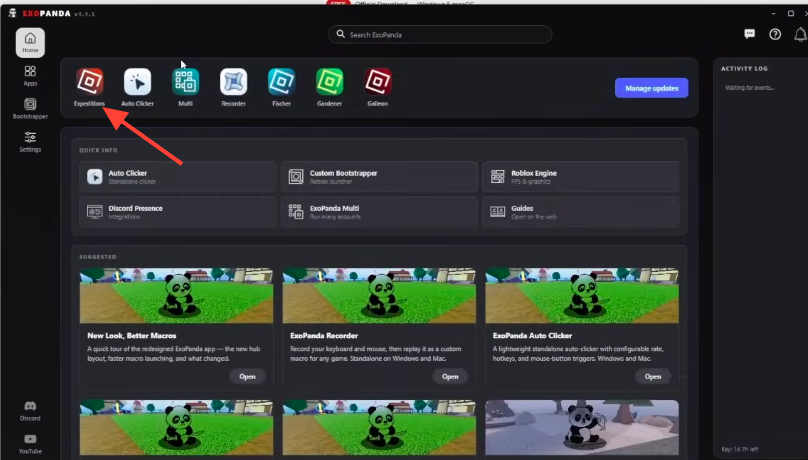
Task: Open Custom Bootstrapper quick info card
Action: pyautogui.click(x=379, y=177)
